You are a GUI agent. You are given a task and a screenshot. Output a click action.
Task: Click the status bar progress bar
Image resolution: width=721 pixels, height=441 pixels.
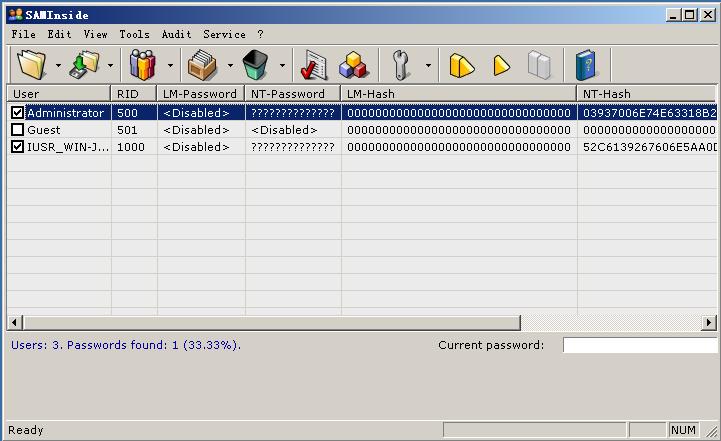[534, 430]
